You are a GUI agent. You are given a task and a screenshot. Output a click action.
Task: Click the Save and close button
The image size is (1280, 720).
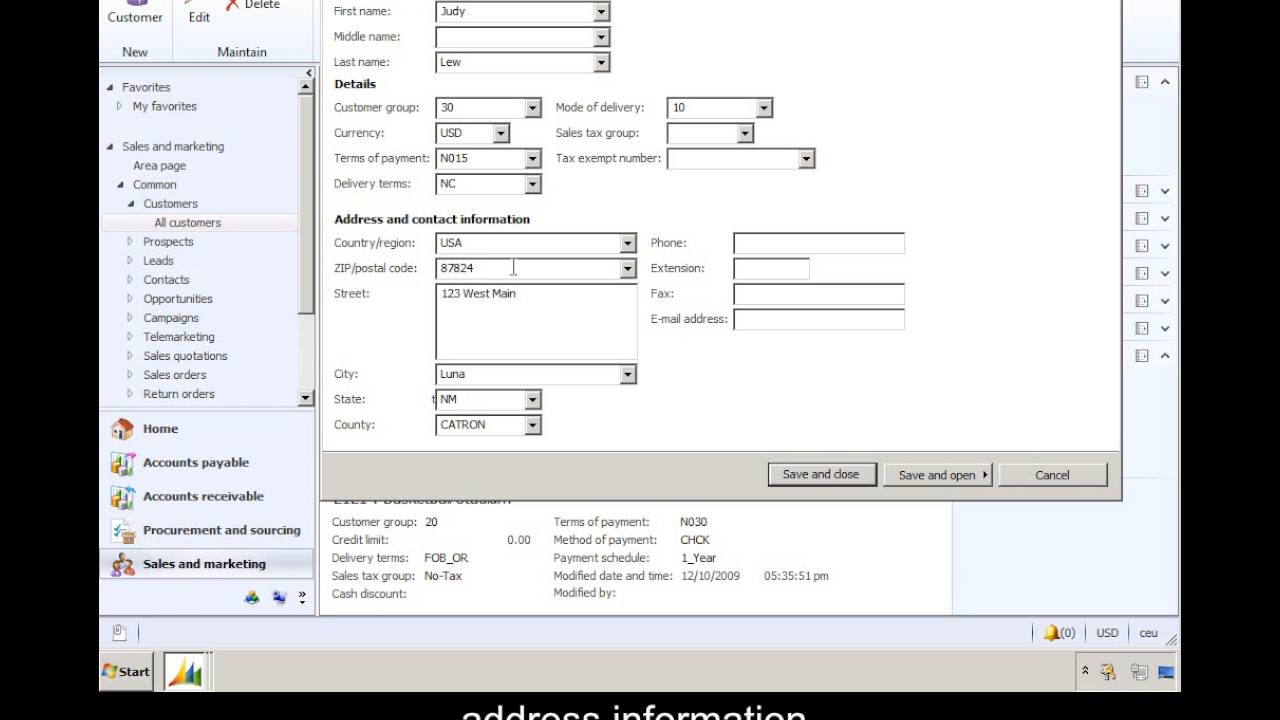coord(821,475)
